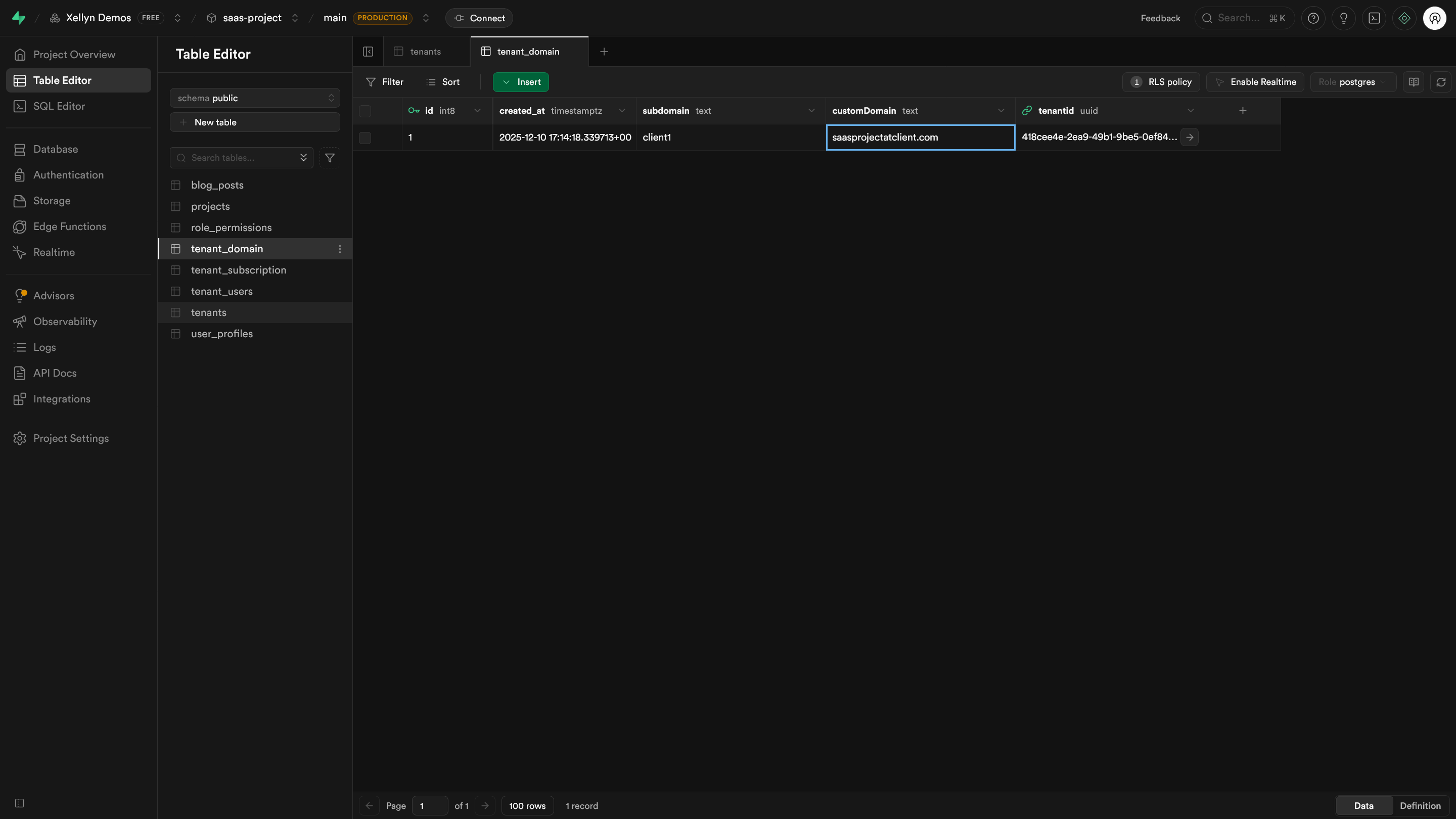This screenshot has width=1456, height=819.
Task: Click the filter tables funnel icon
Action: point(330,158)
